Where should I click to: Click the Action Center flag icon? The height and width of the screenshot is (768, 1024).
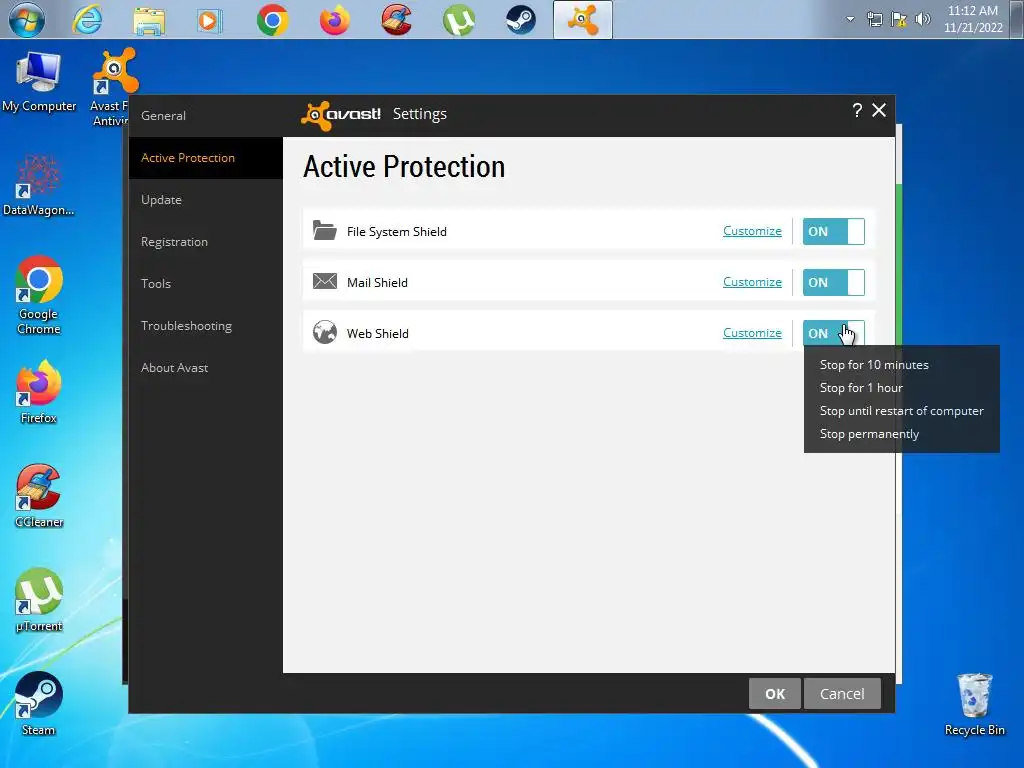(x=899, y=19)
